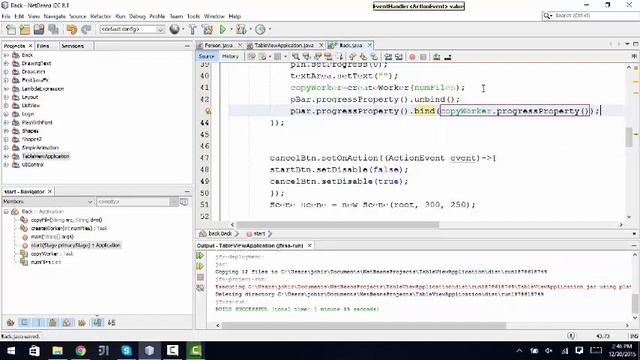Toggle Sort by Name filter in Navigator

click(x=97, y=323)
